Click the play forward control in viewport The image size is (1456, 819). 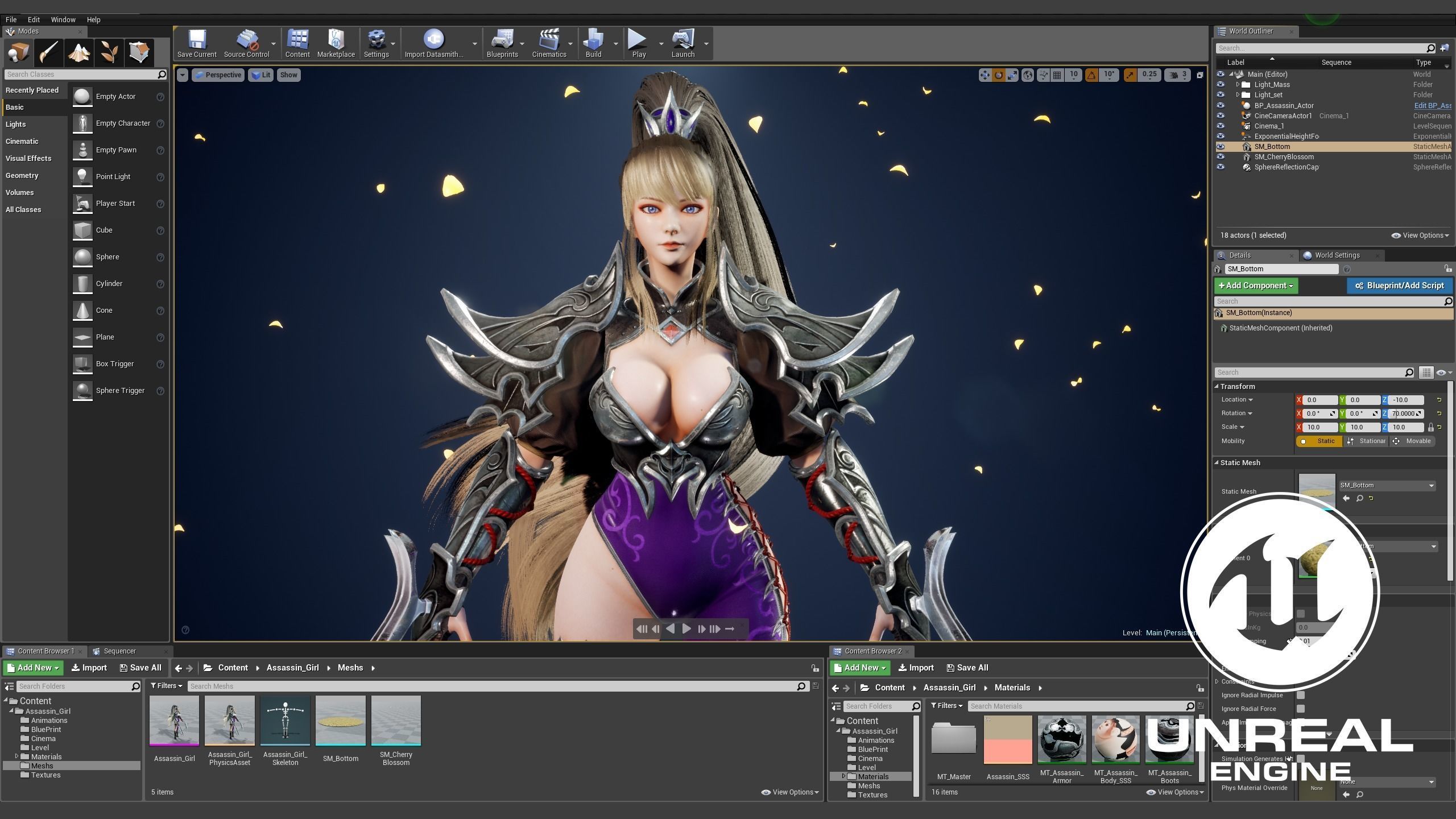(x=686, y=629)
